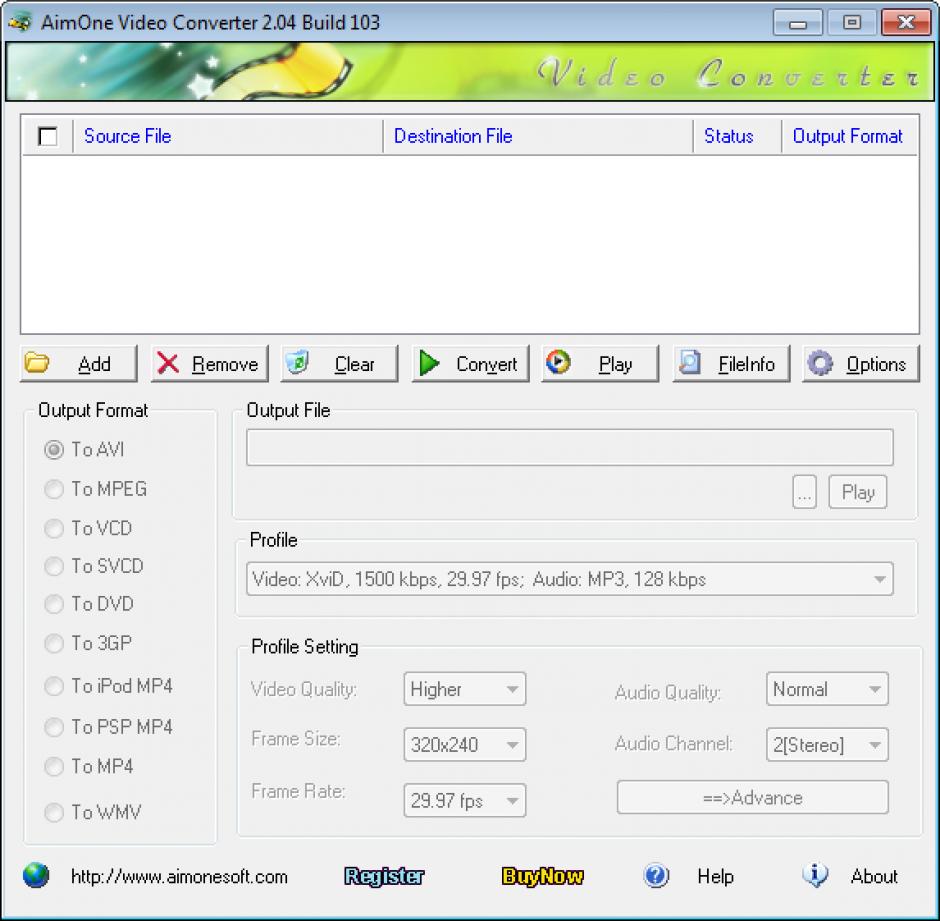Start conversion with the green Convert button
The height and width of the screenshot is (921, 940).
470,363
